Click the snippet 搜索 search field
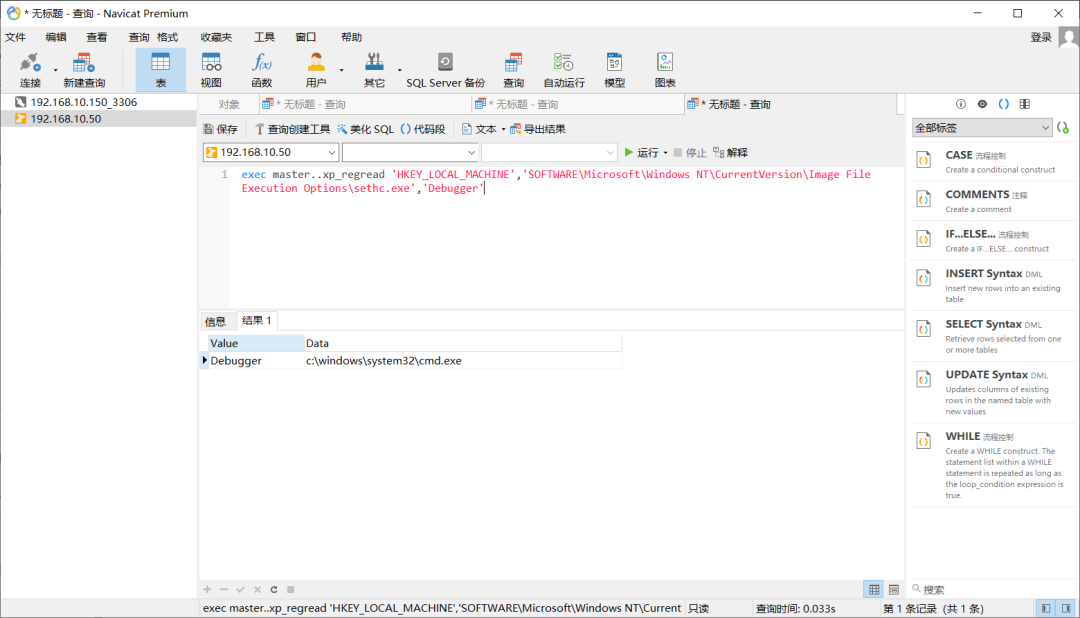 [x=992, y=590]
